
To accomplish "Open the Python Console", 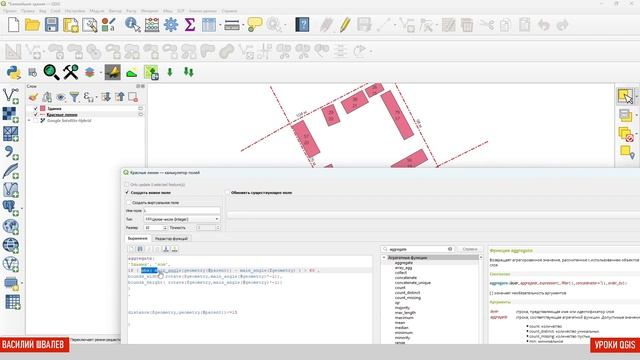I will pyautogui.click(x=13, y=73).
